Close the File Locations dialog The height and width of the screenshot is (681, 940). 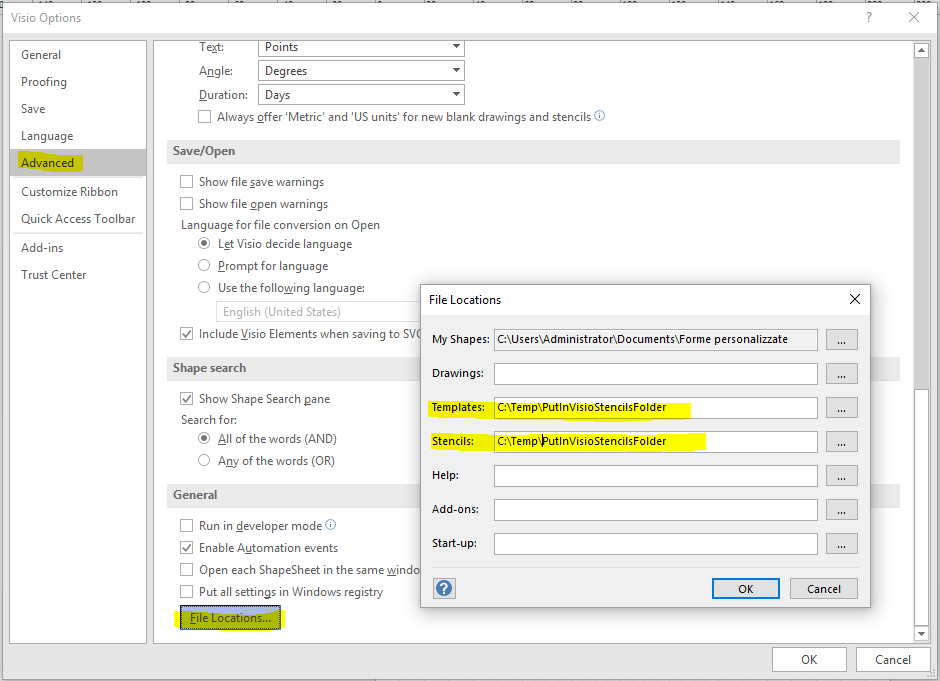[x=855, y=299]
